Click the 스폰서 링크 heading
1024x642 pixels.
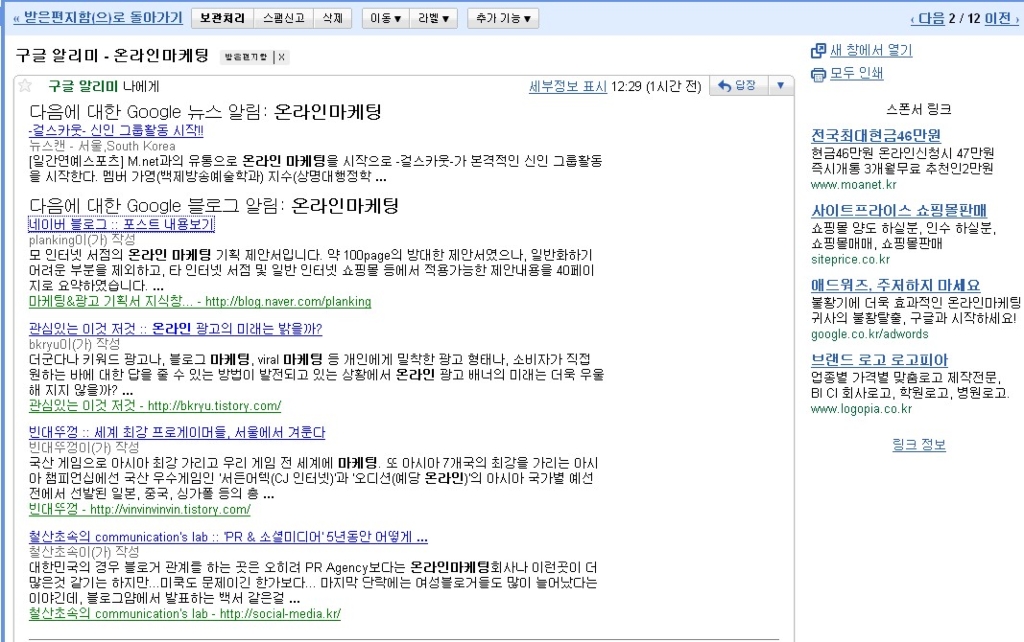919,109
